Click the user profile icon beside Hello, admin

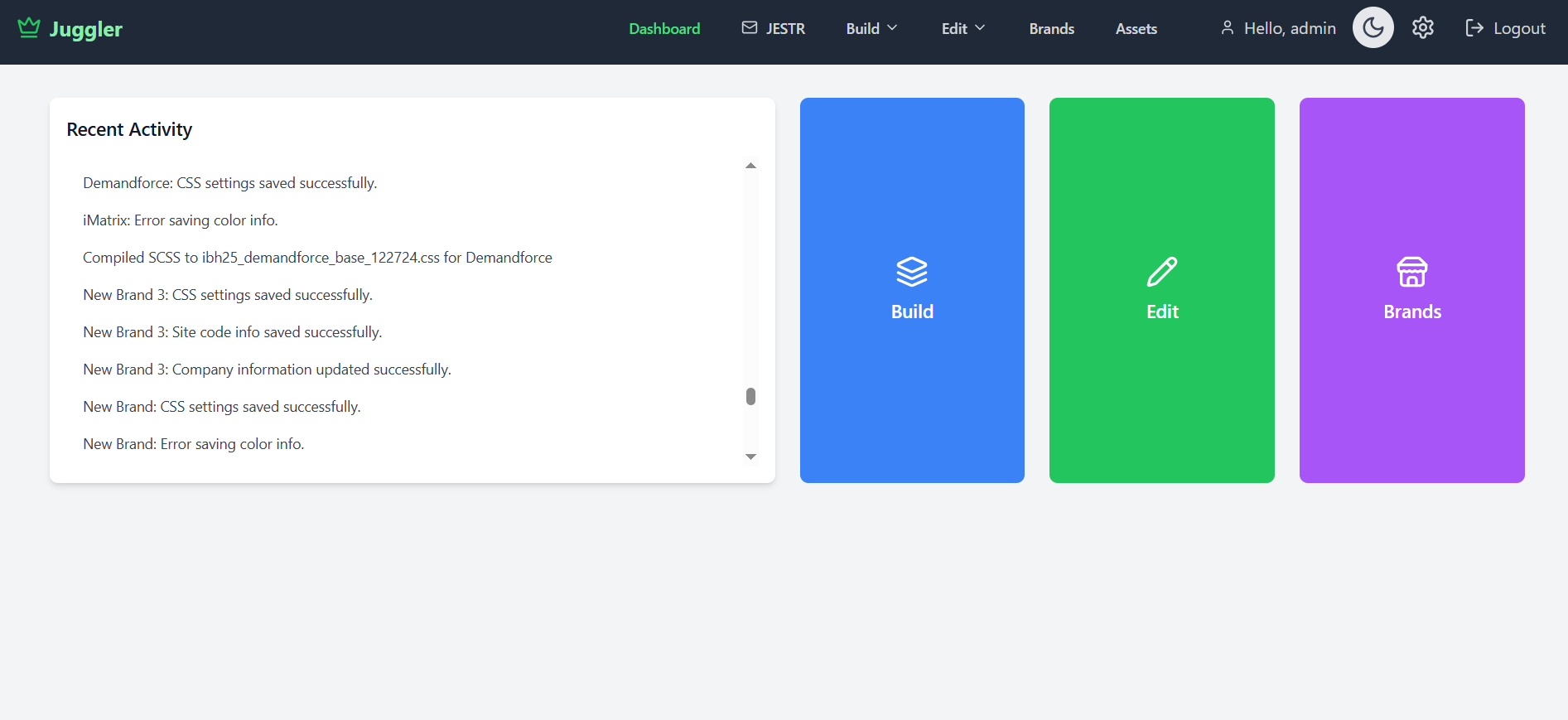coord(1227,28)
